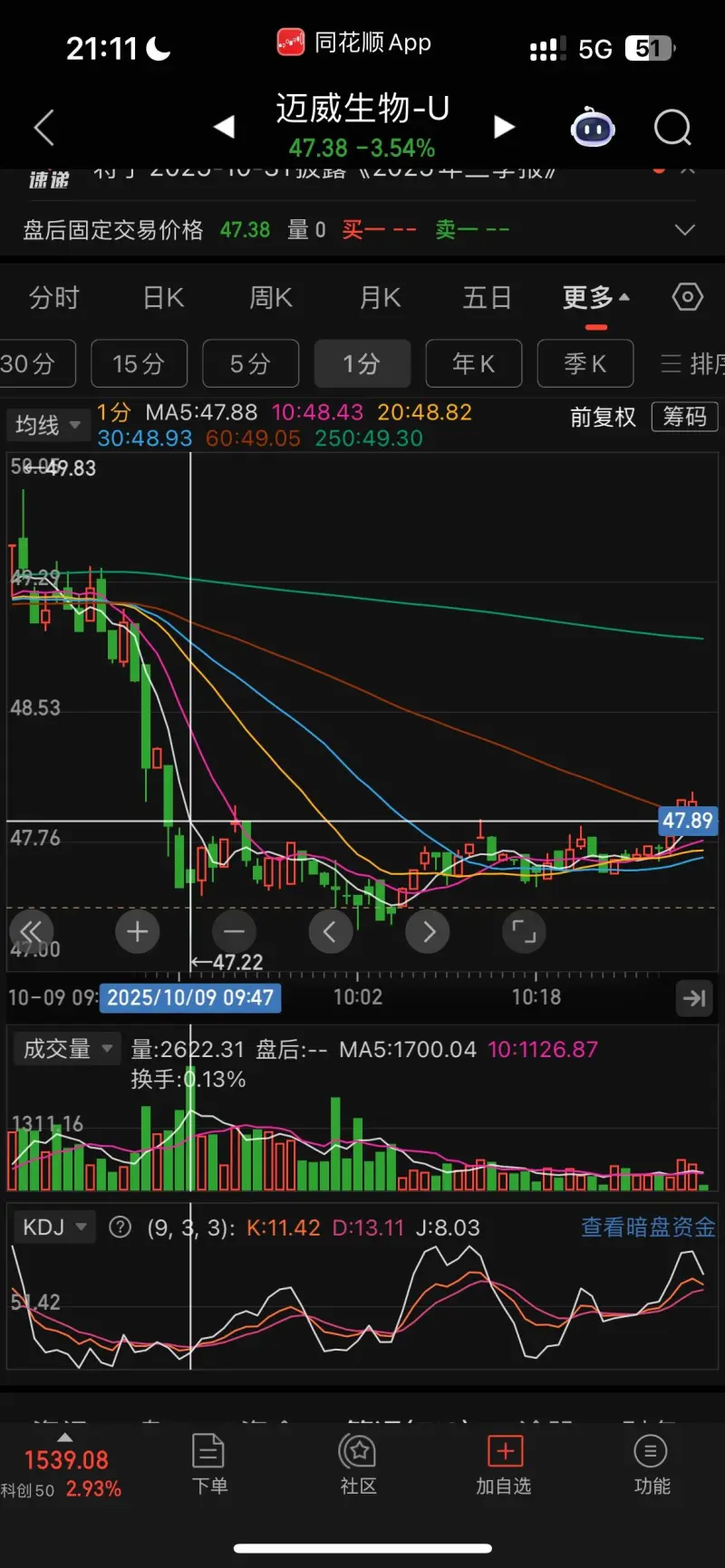The height and width of the screenshot is (1568, 725).
Task: Open the AI robot assistant icon
Action: coord(593,128)
